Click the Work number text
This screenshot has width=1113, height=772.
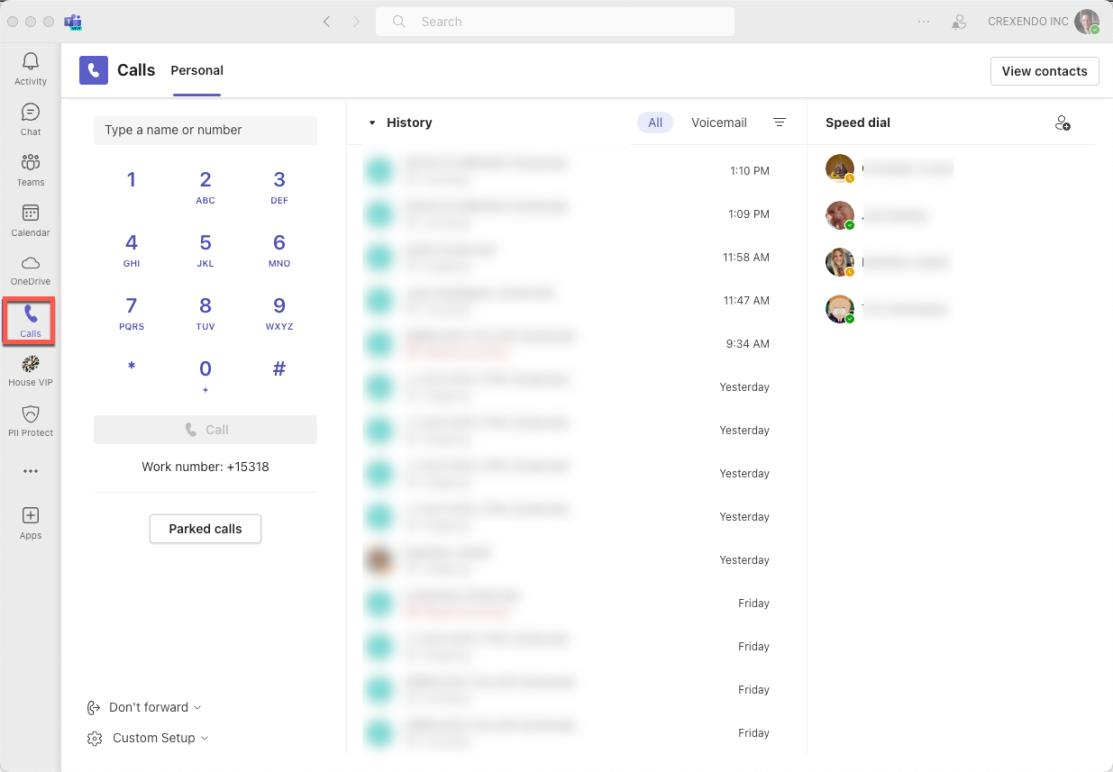[205, 467]
